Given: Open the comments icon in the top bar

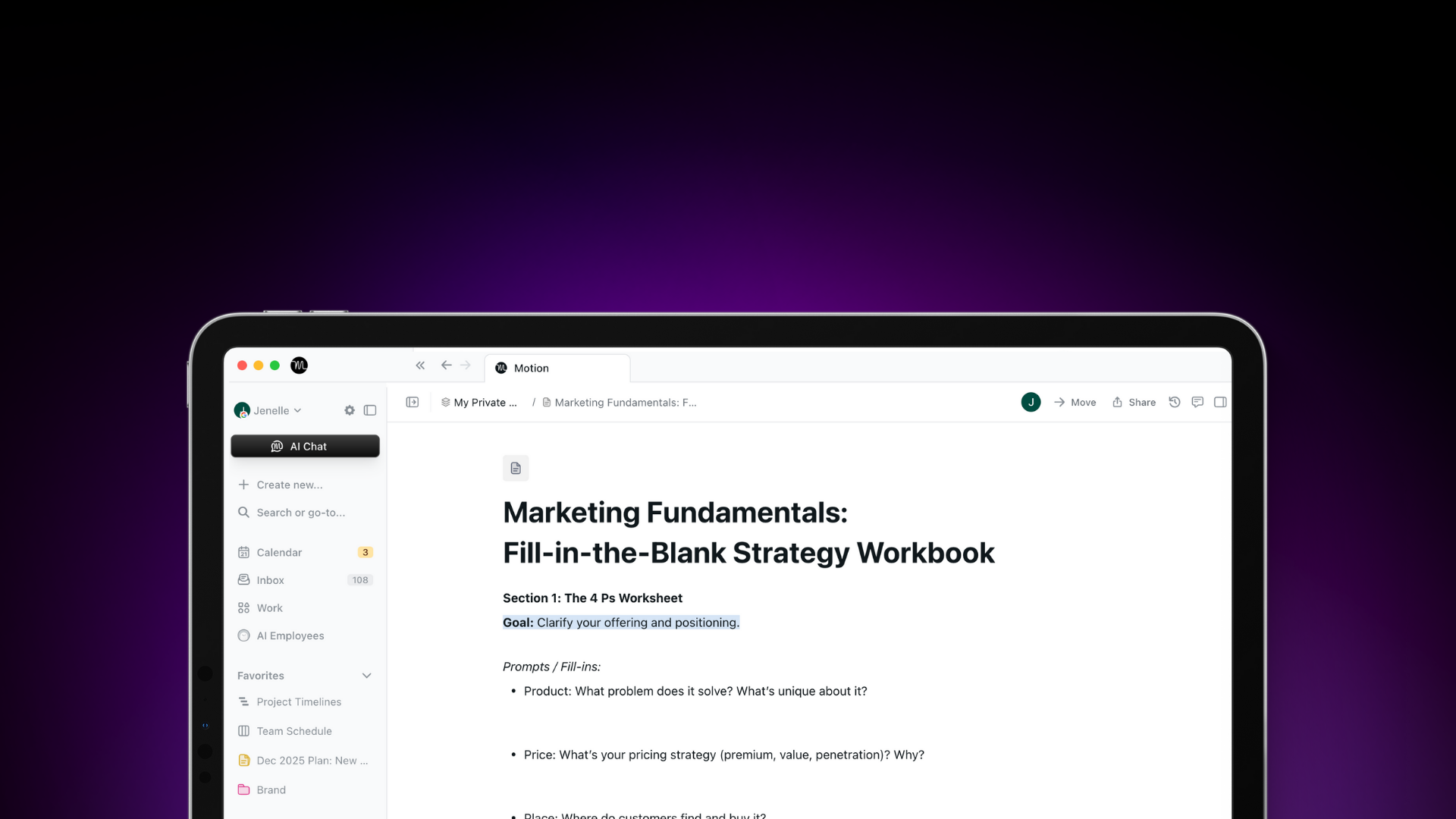Looking at the screenshot, I should (1197, 402).
